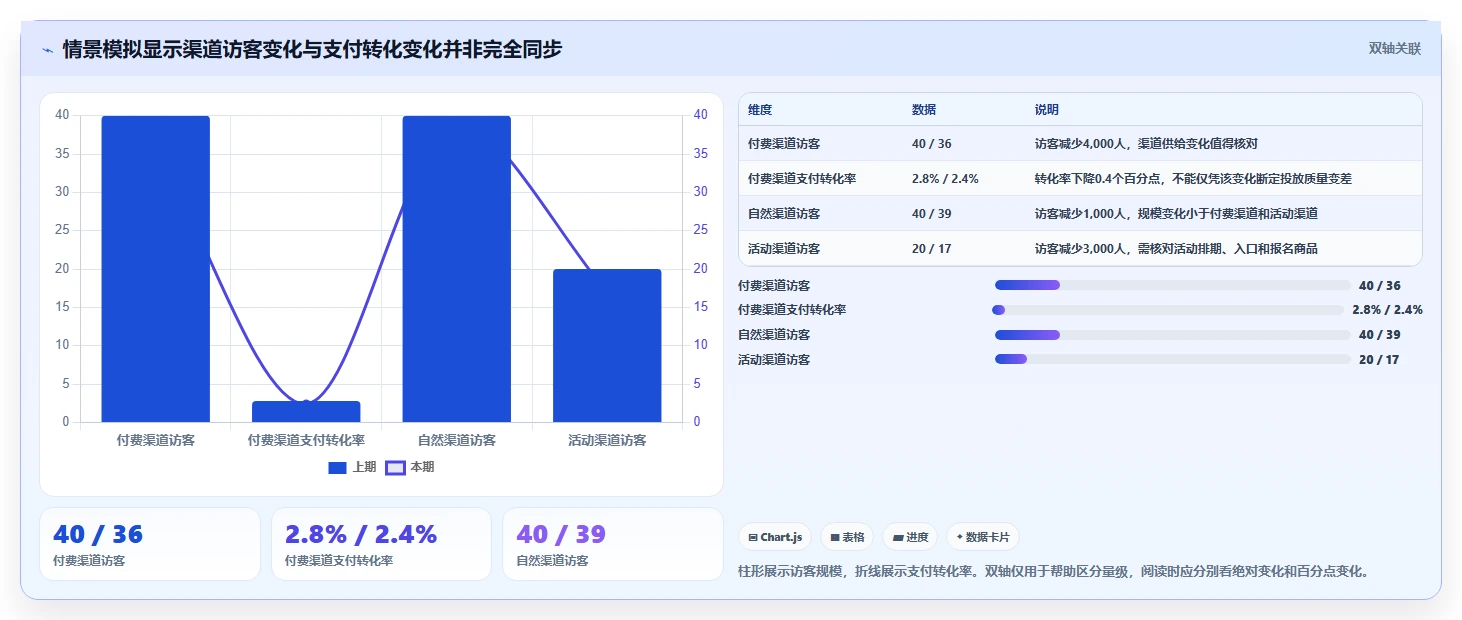Click the blue 自然渠道访客 bar in the chart
1462x620 pixels.
(457, 269)
